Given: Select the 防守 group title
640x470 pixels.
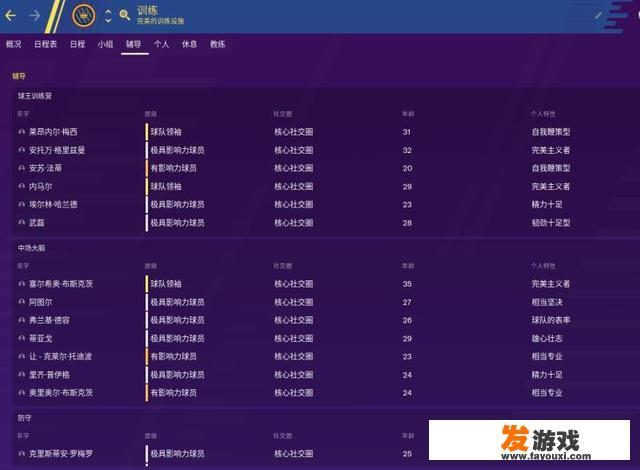Looking at the screenshot, I should coord(24,418).
